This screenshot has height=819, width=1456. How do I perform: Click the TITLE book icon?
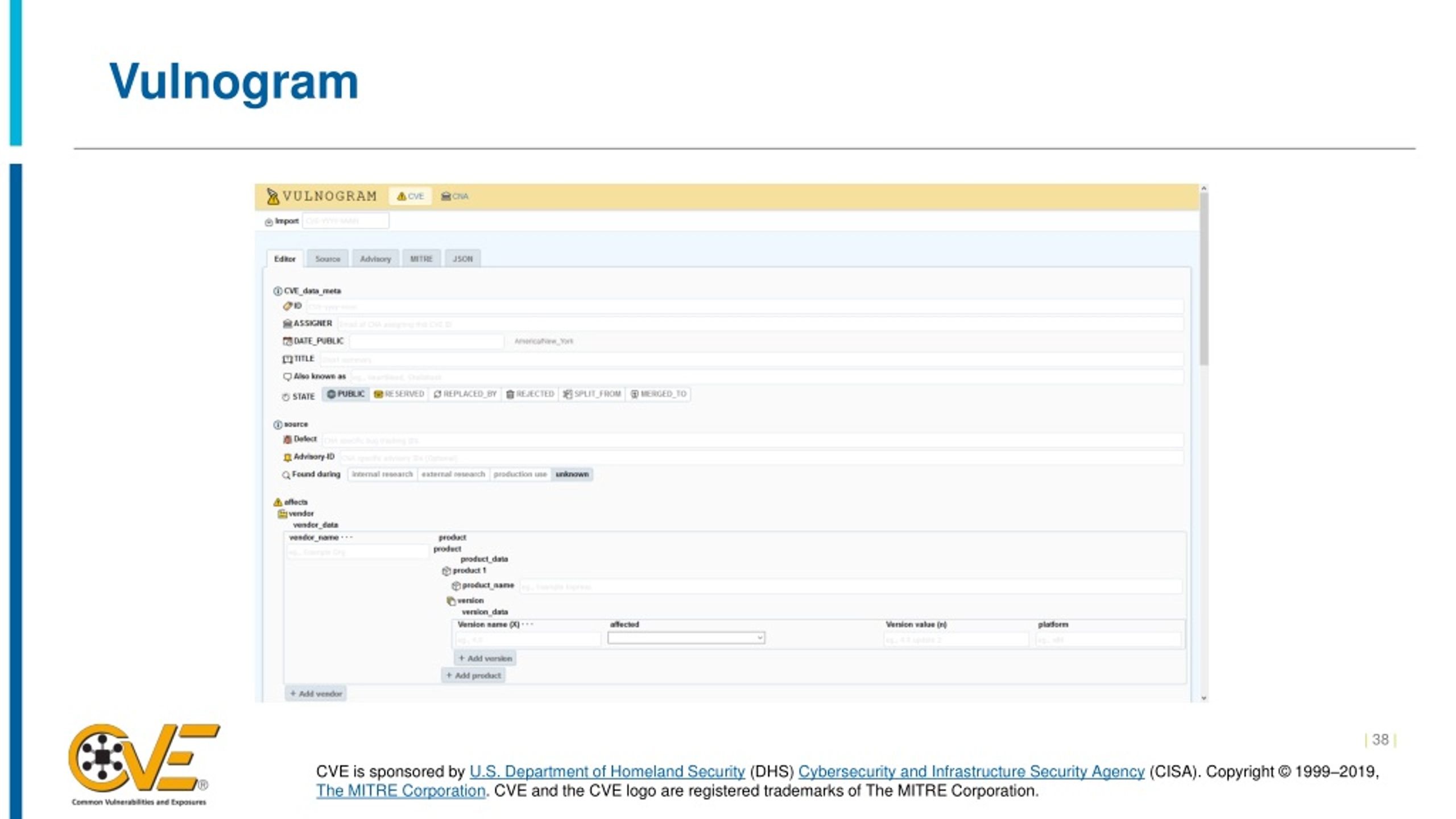coord(288,359)
